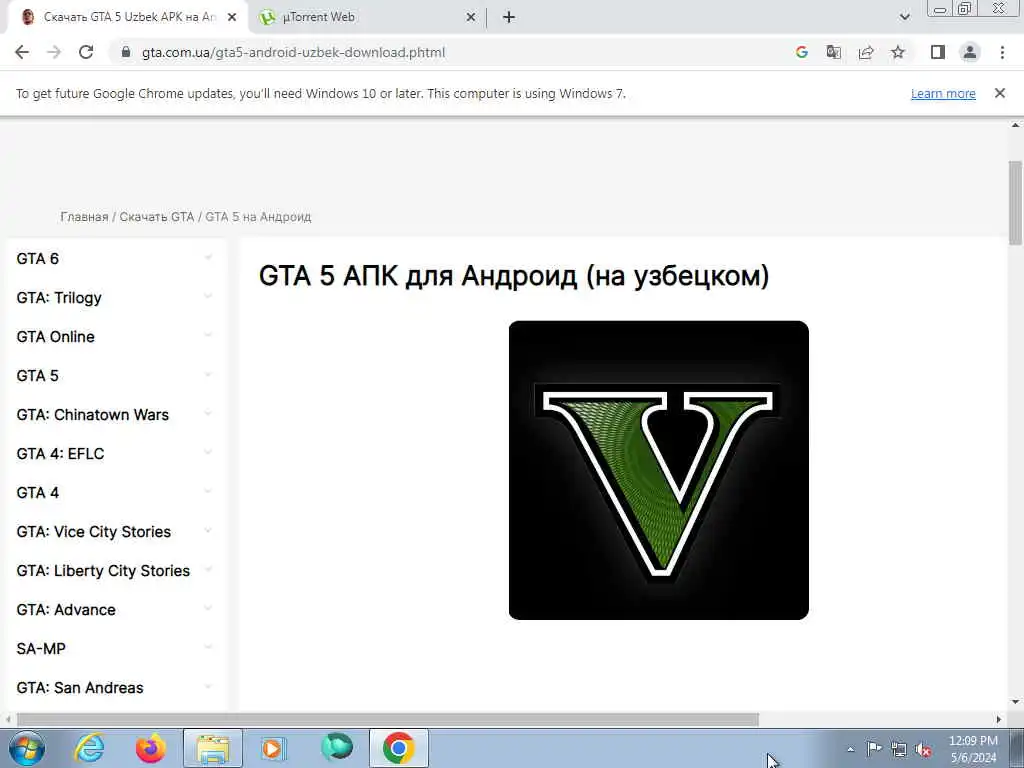This screenshot has width=1024, height=768.
Task: Open the Скачать GTA breadcrumb link
Action: pyautogui.click(x=157, y=217)
